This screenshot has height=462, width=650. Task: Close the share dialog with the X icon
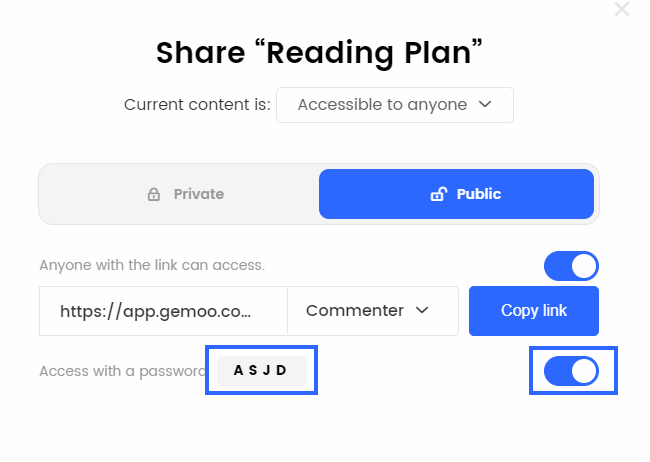(622, 9)
